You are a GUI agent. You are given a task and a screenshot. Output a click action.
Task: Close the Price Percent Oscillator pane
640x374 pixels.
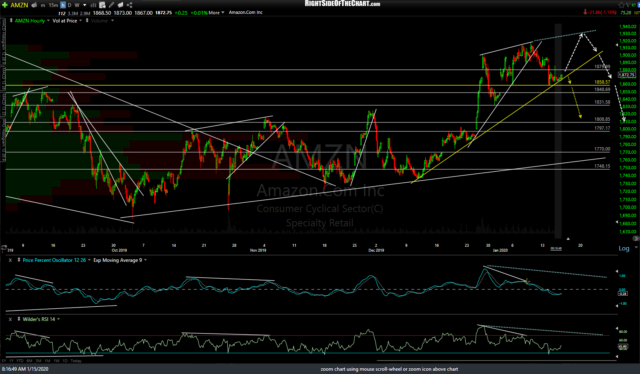(11, 260)
